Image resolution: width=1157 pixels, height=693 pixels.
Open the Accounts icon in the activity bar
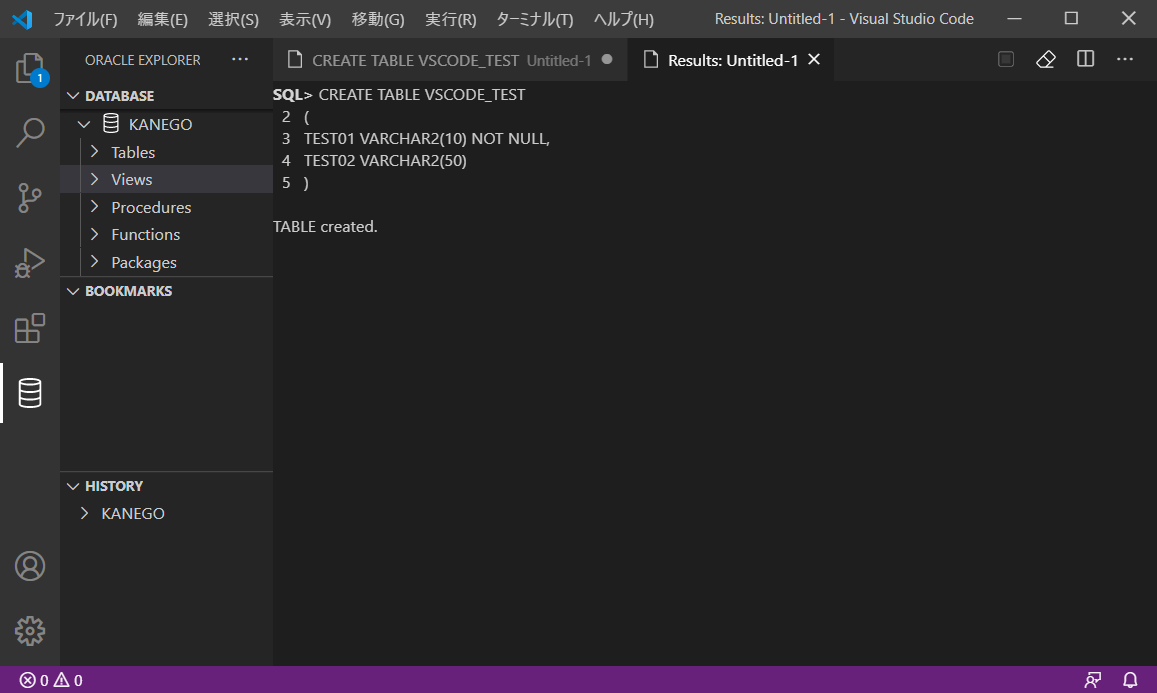[x=30, y=566]
